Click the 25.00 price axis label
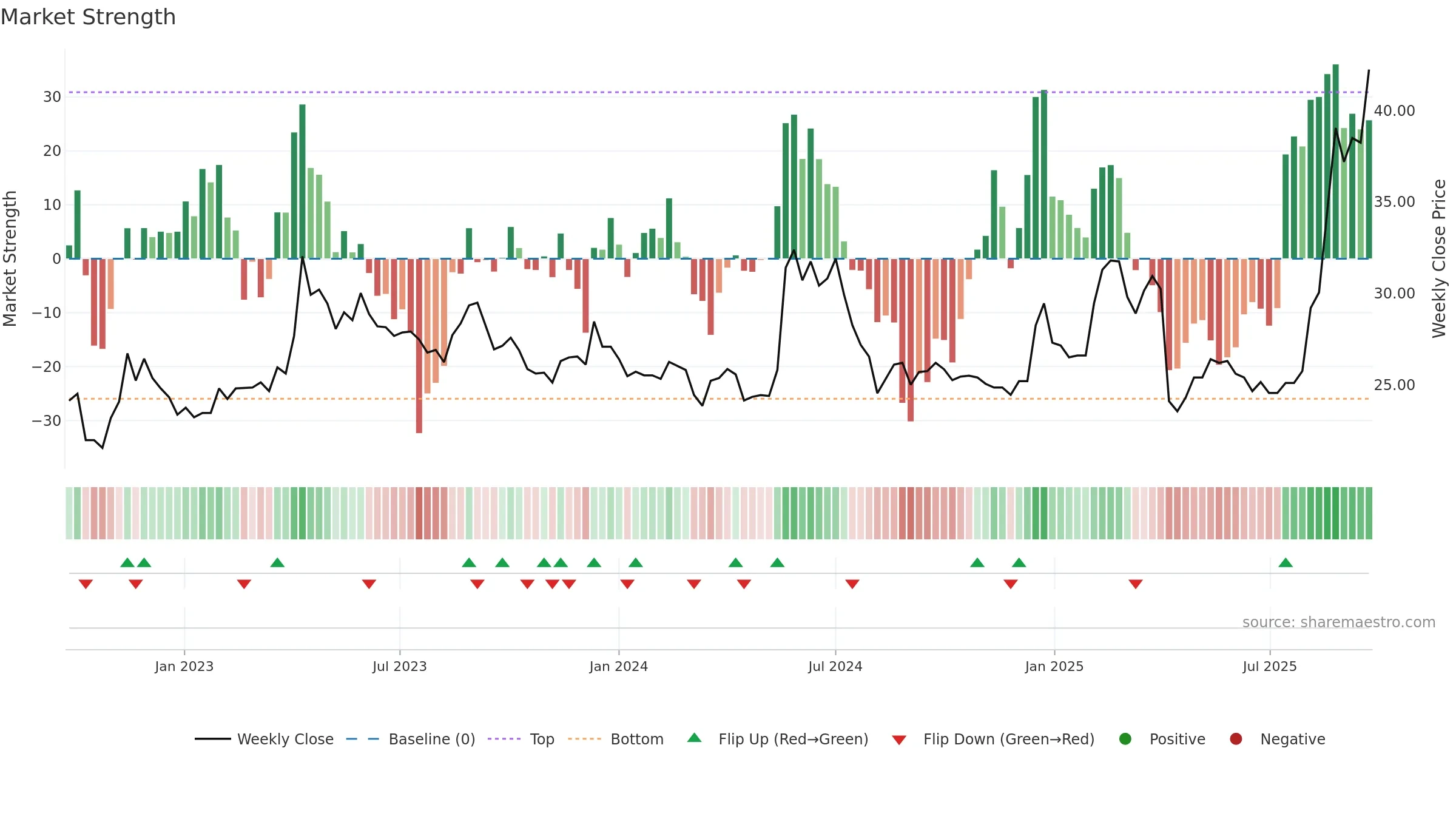The width and height of the screenshot is (1456, 819). 1394,385
